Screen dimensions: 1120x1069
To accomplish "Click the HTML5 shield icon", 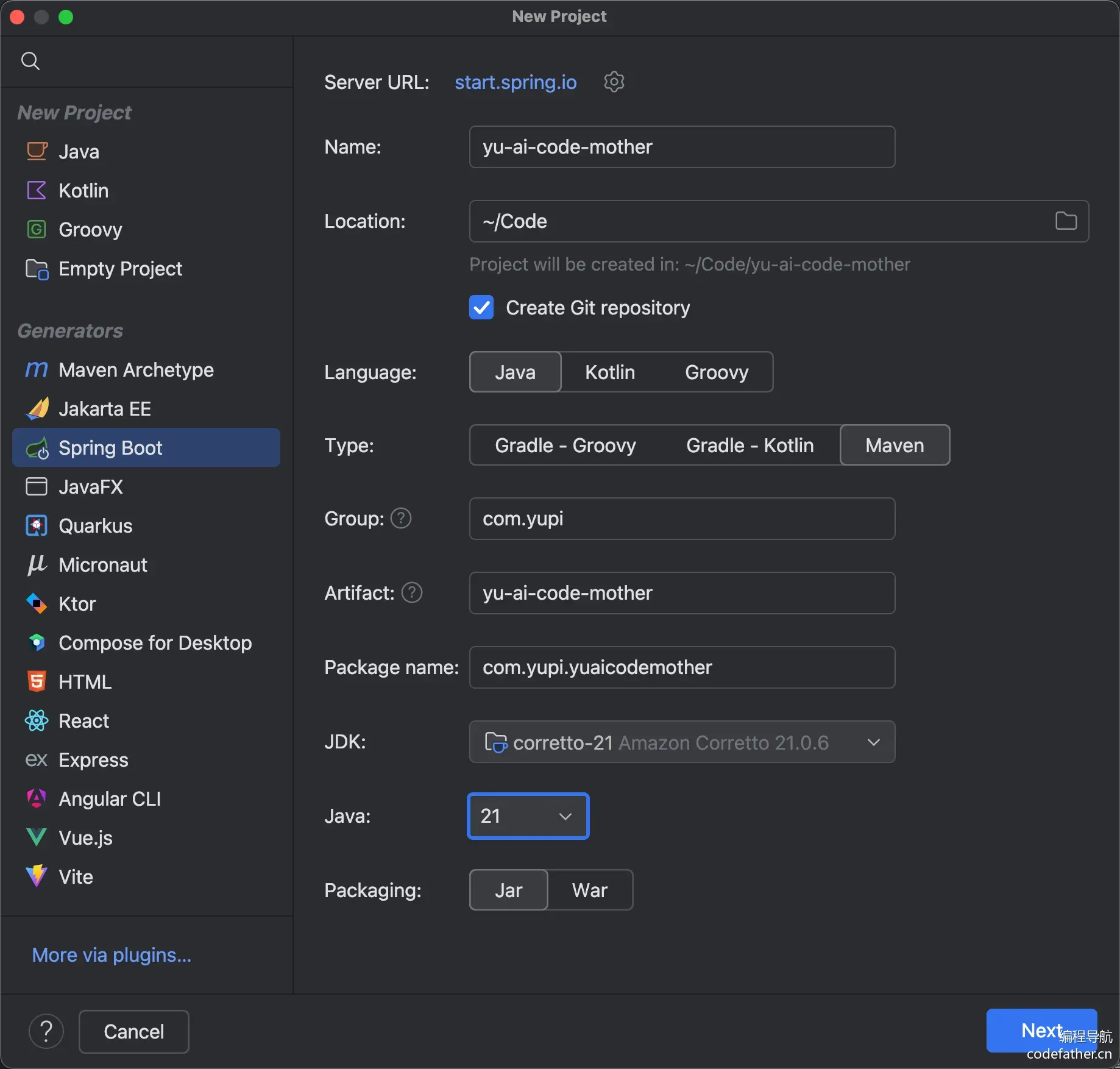I will coord(37,681).
